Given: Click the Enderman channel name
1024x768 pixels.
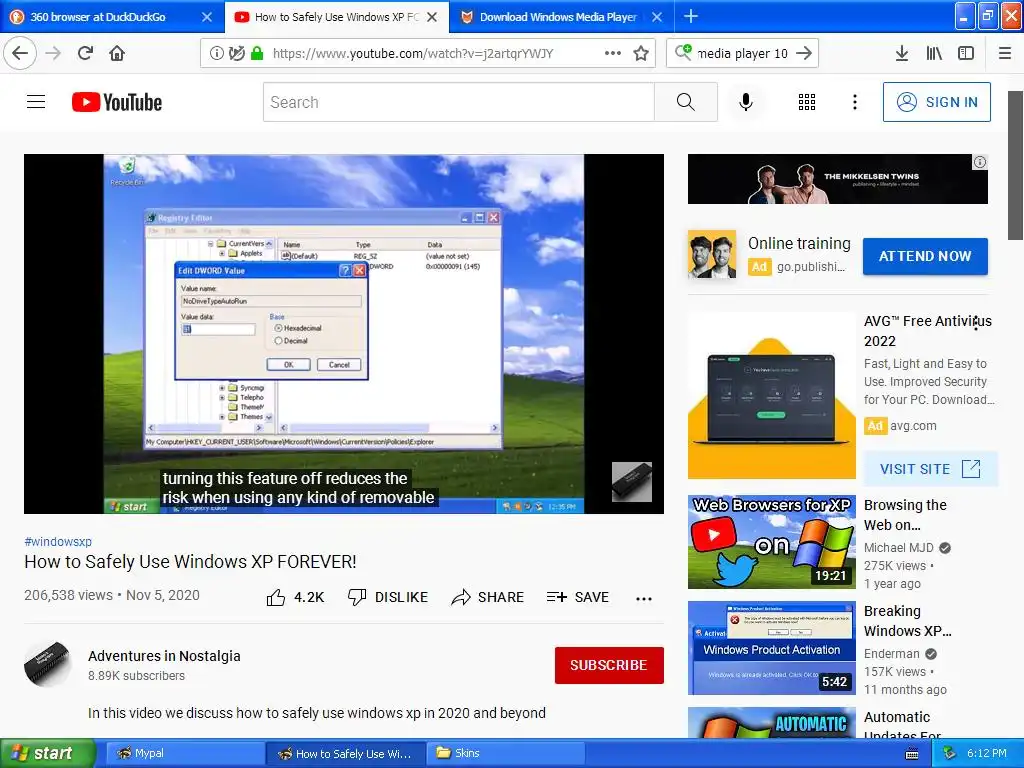Looking at the screenshot, I should (891, 653).
